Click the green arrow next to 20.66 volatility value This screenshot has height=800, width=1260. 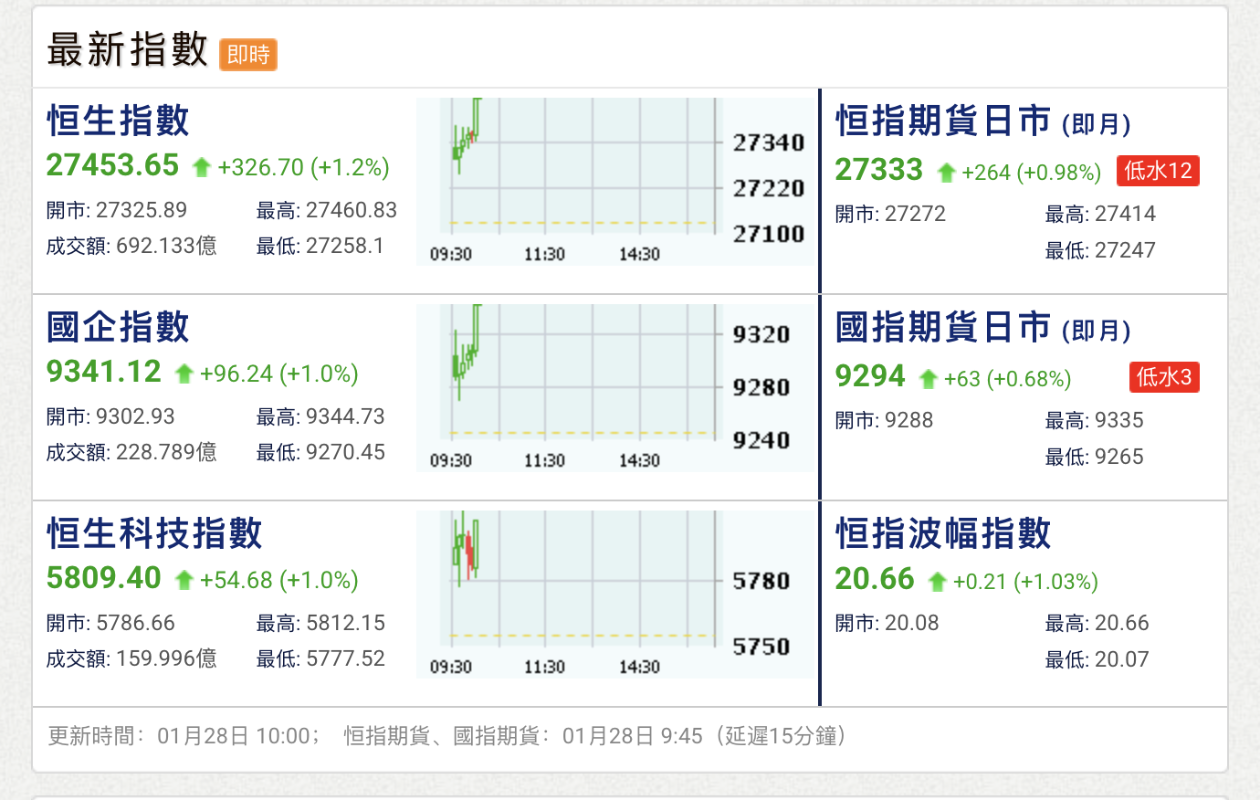pyautogui.click(x=937, y=581)
